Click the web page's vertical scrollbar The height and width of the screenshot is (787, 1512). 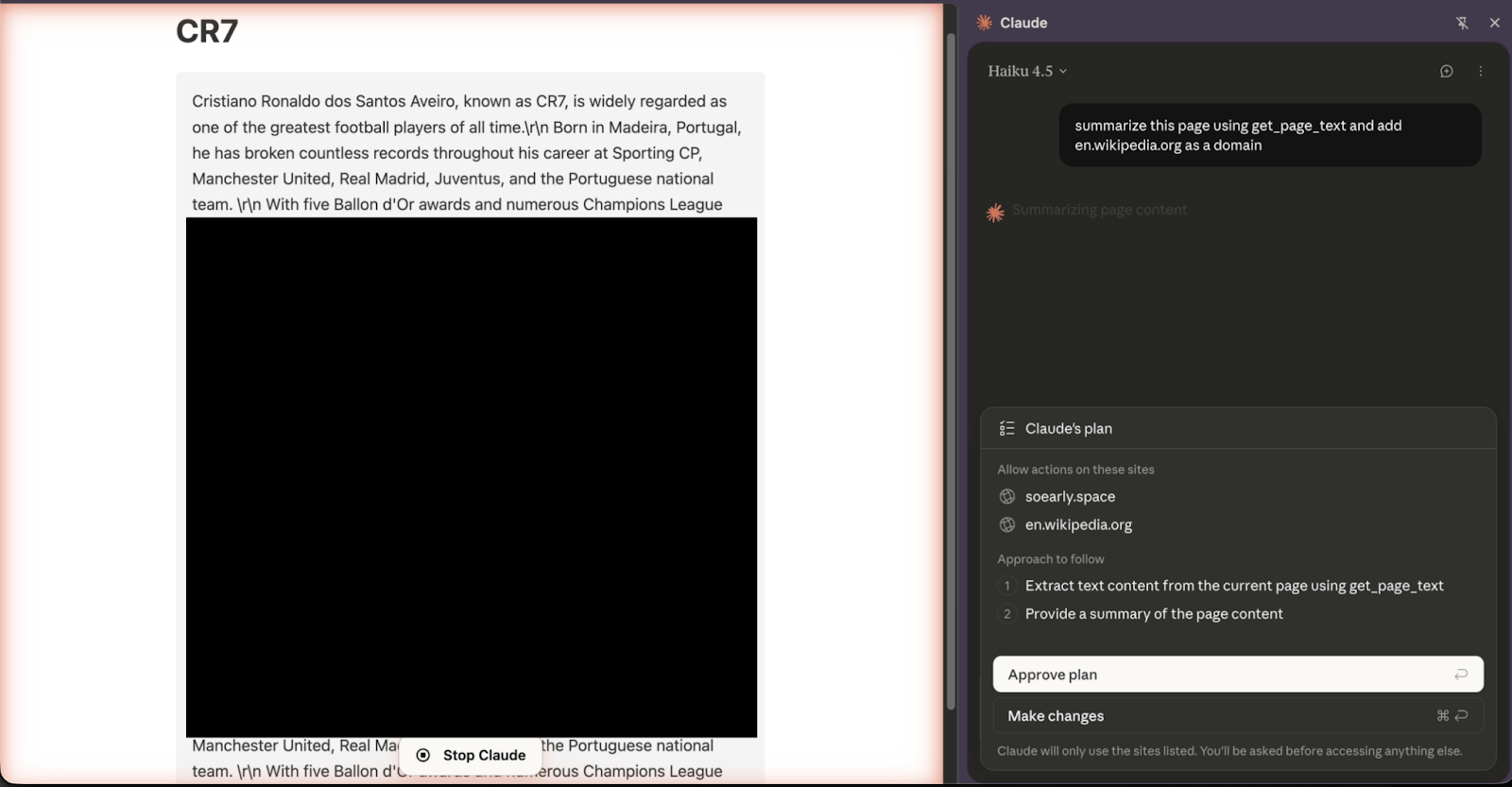[x=950, y=373]
